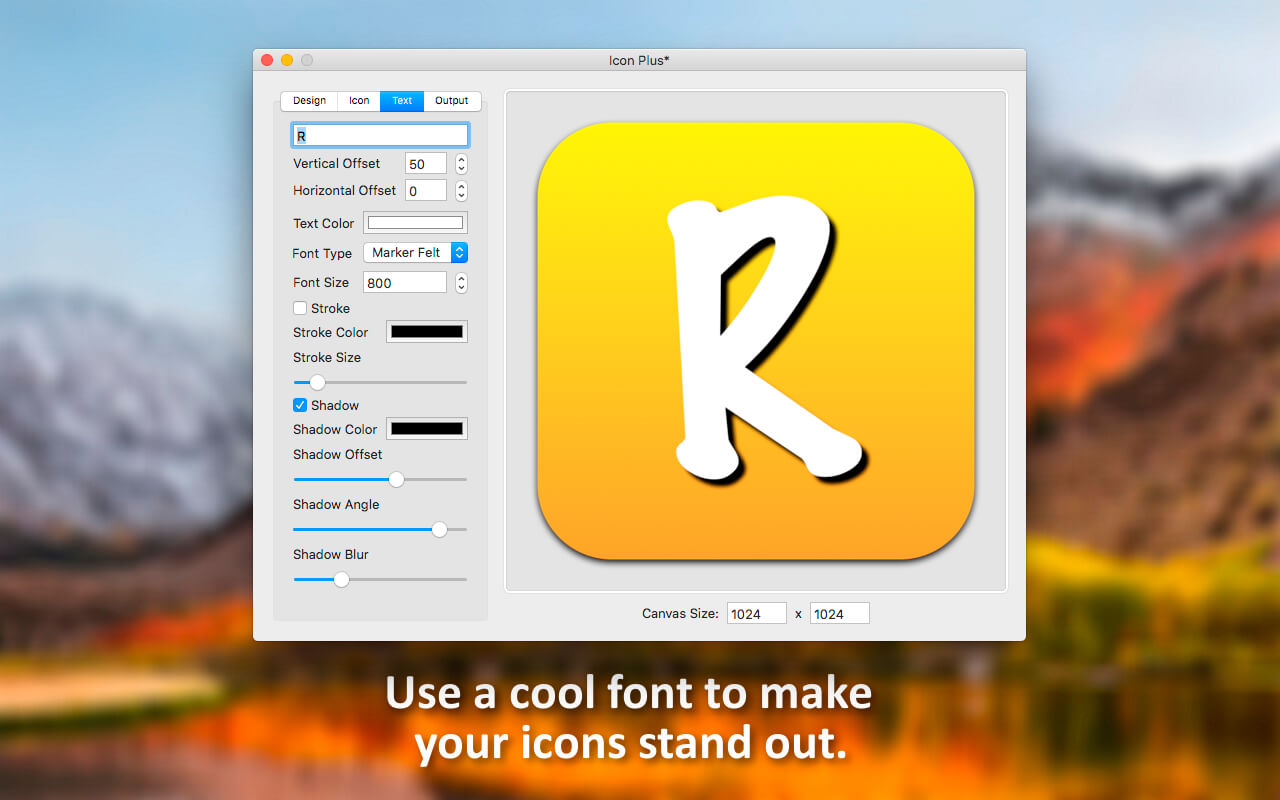This screenshot has width=1280, height=800.
Task: Click the Horizontal Offset stepper arrows
Action: click(x=461, y=191)
